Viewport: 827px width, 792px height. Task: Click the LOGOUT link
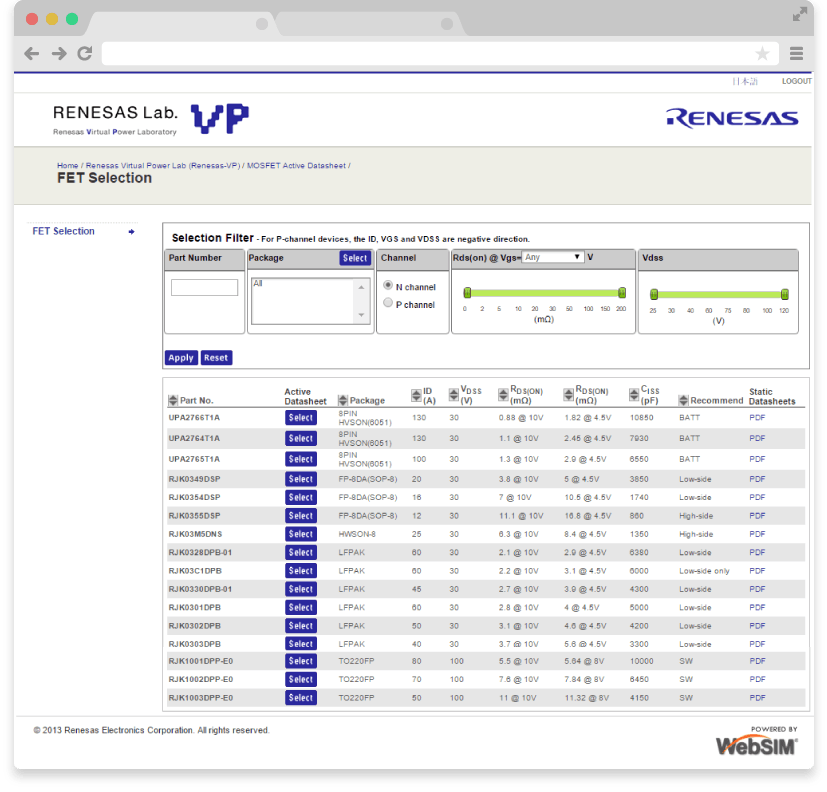click(x=796, y=81)
